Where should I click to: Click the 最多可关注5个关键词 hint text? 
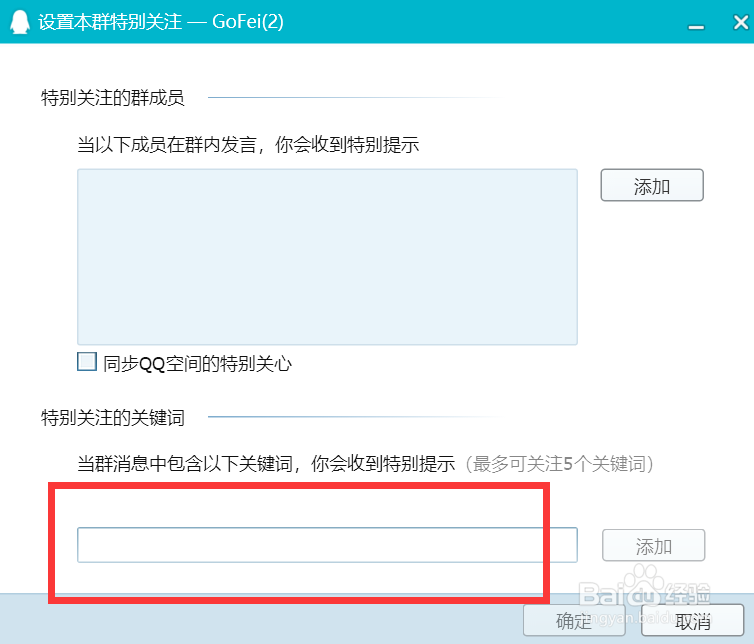click(x=559, y=464)
